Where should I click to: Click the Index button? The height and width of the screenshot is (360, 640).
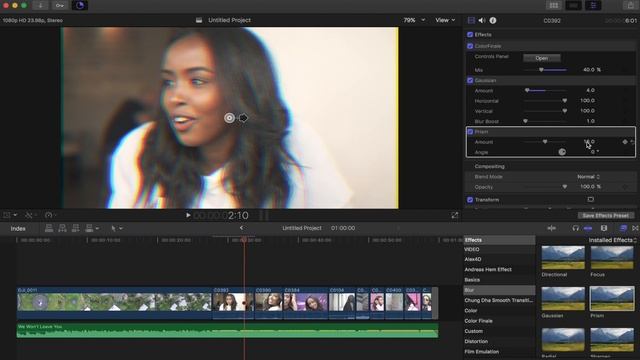[18, 229]
